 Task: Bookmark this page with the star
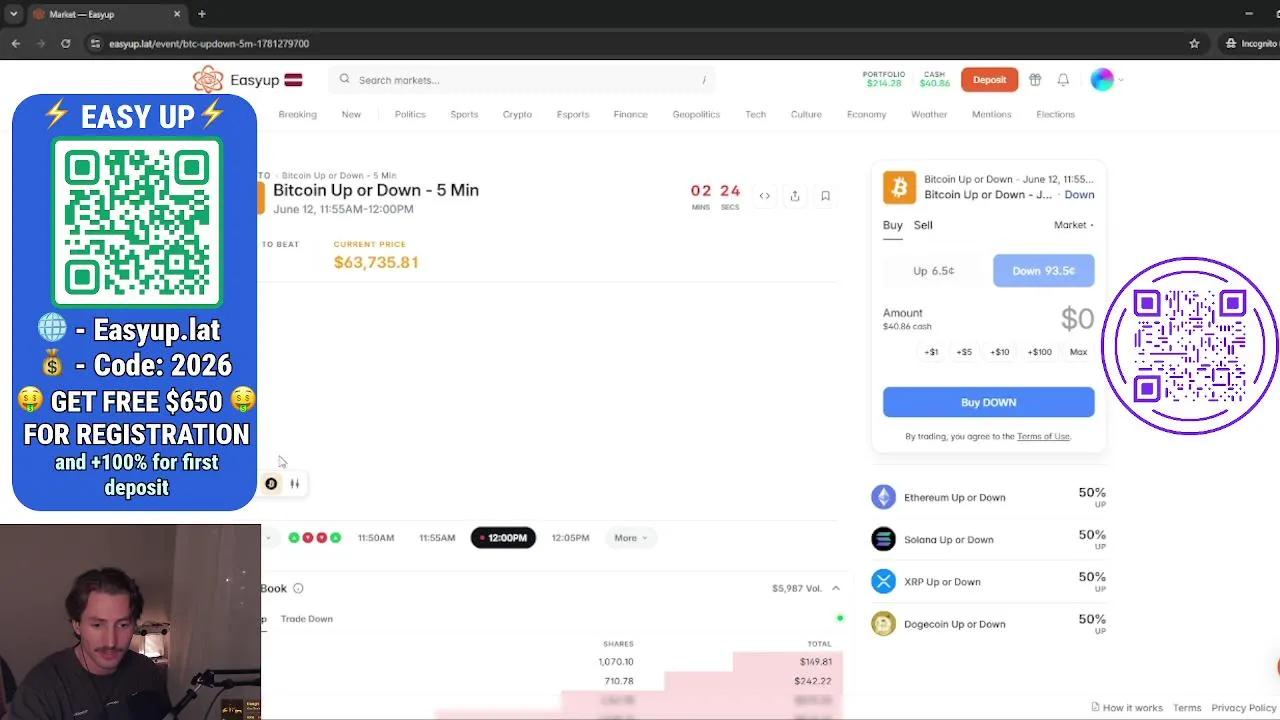pos(1194,44)
